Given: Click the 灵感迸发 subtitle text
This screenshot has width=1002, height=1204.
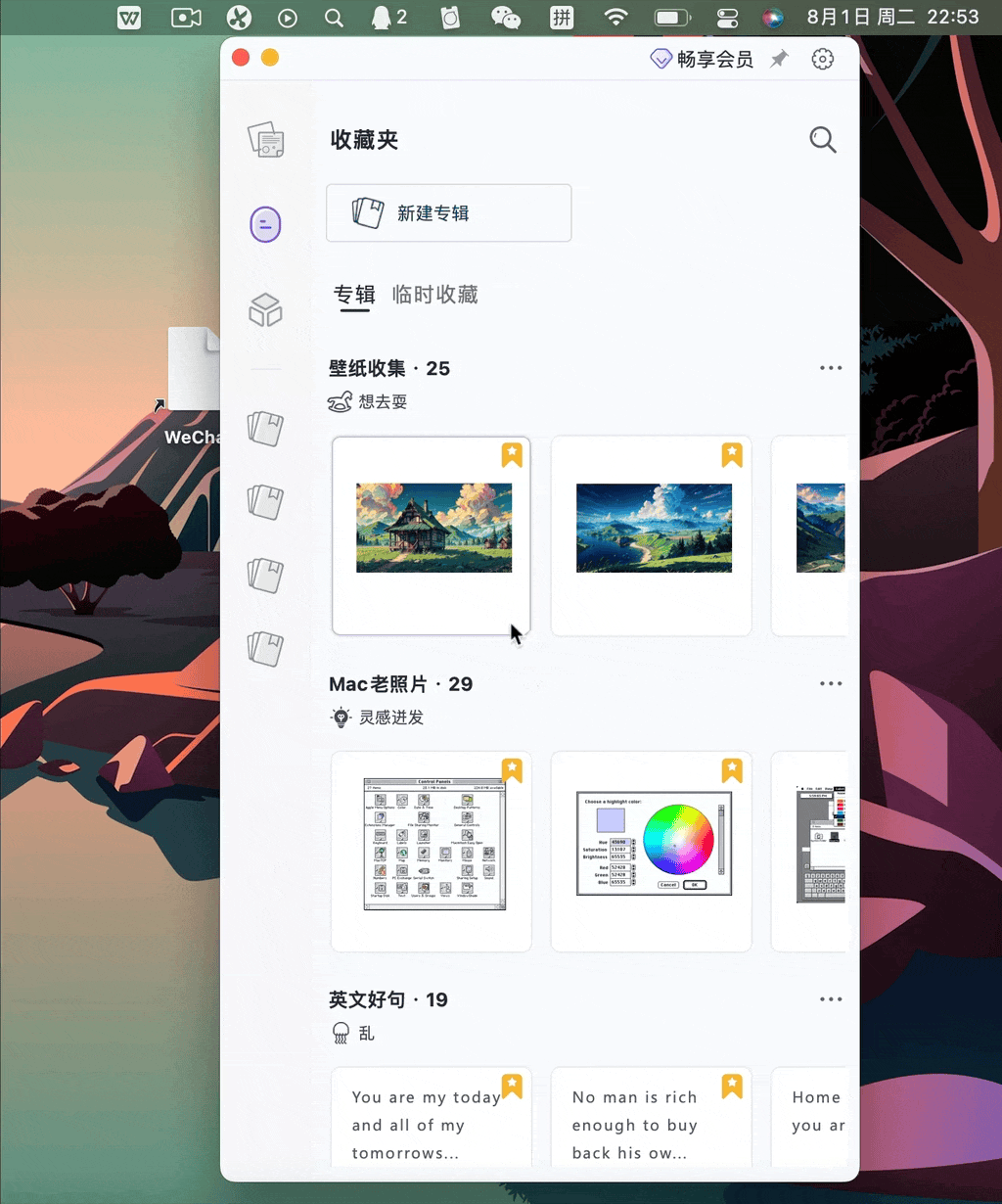Looking at the screenshot, I should click(x=390, y=718).
